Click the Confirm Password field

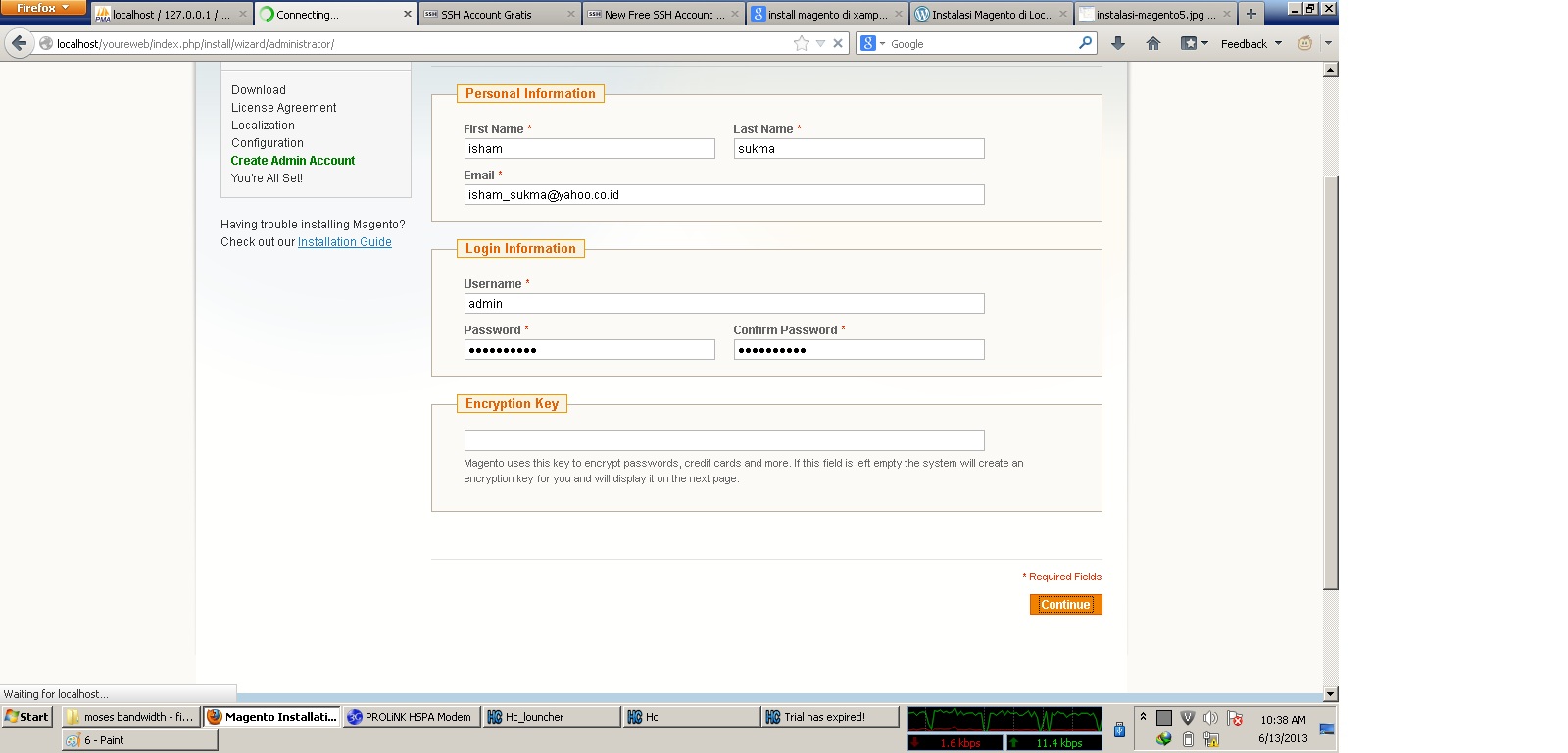point(858,349)
